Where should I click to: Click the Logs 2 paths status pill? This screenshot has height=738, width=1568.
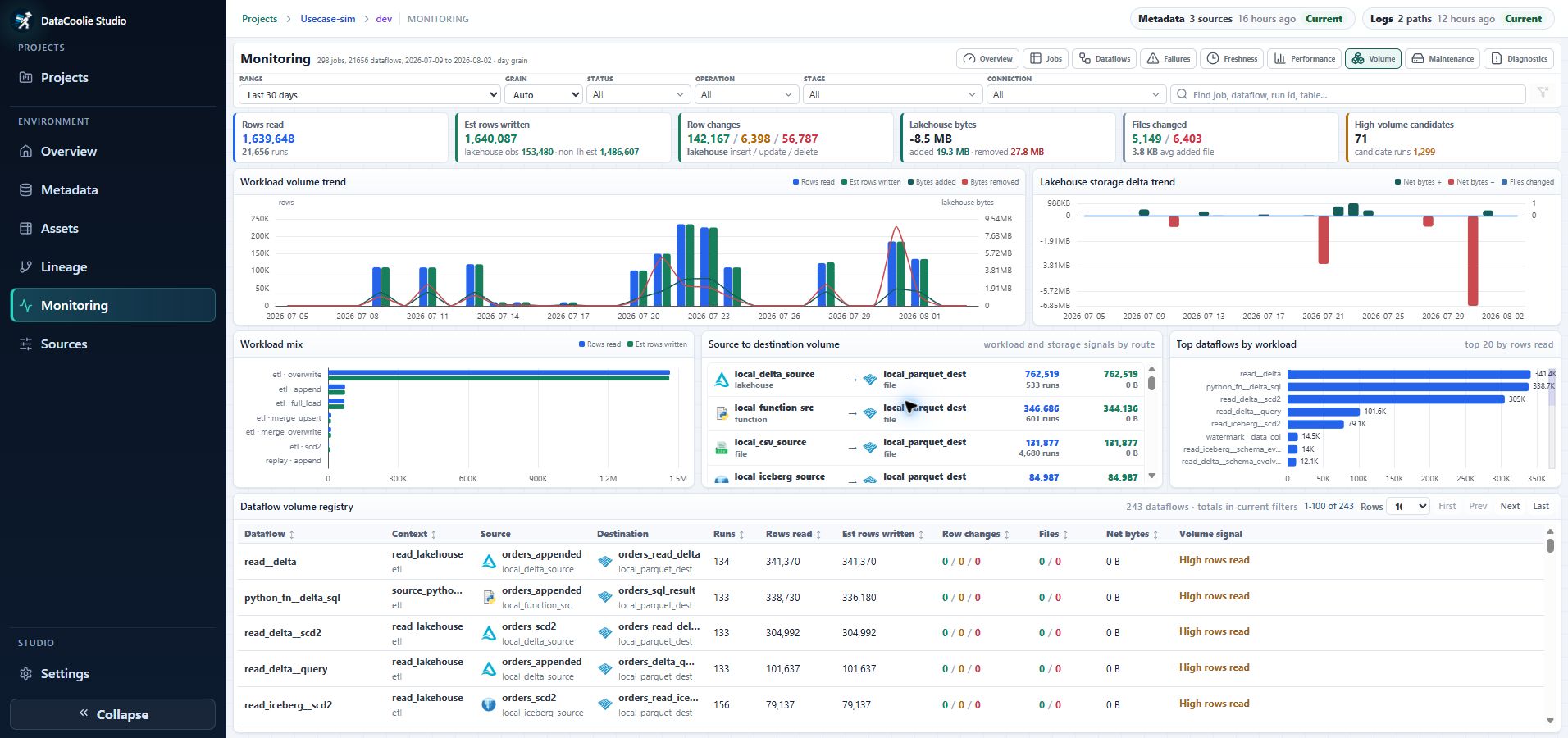(x=1457, y=19)
